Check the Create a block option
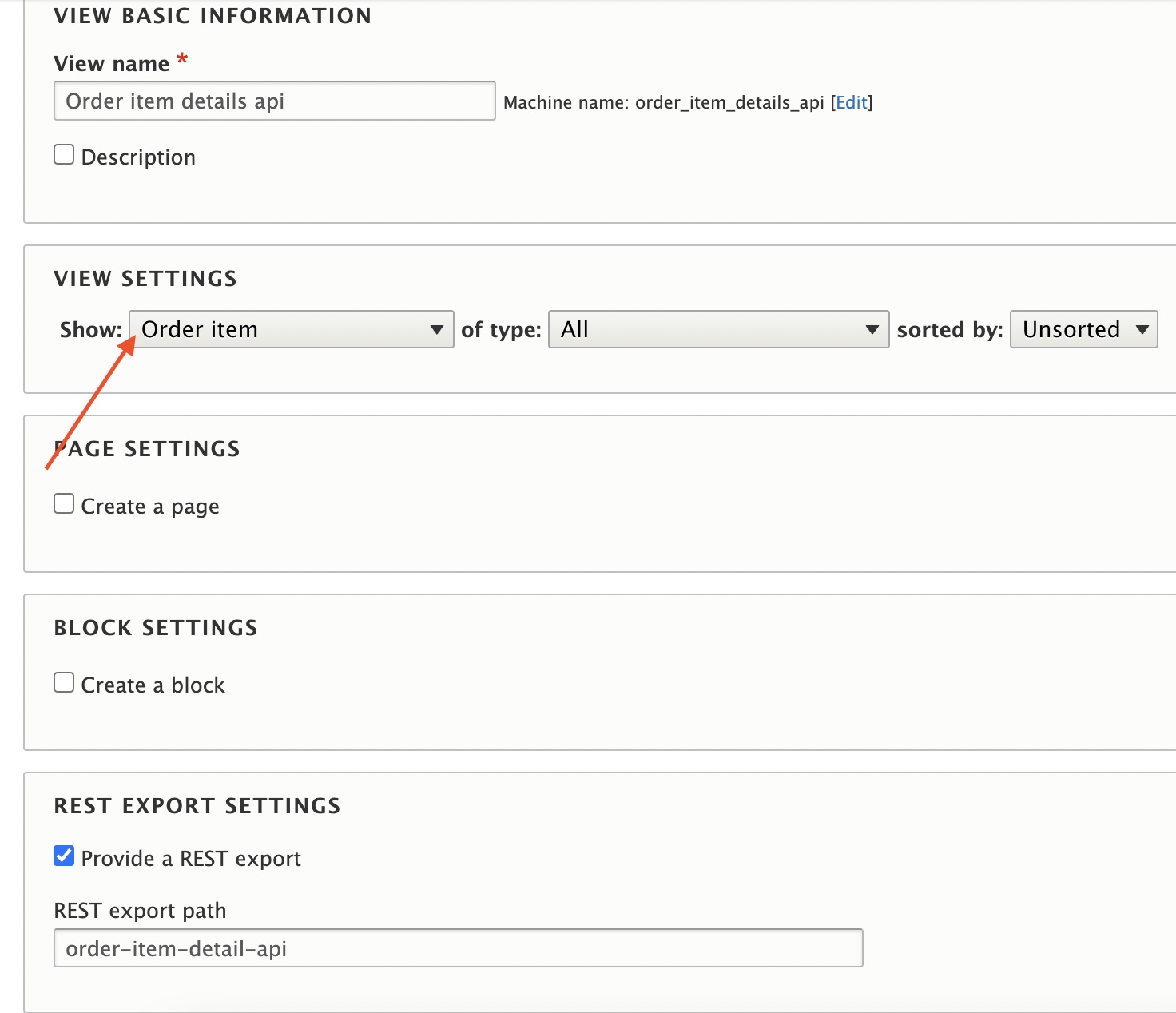The width and height of the screenshot is (1176, 1013). click(x=64, y=681)
